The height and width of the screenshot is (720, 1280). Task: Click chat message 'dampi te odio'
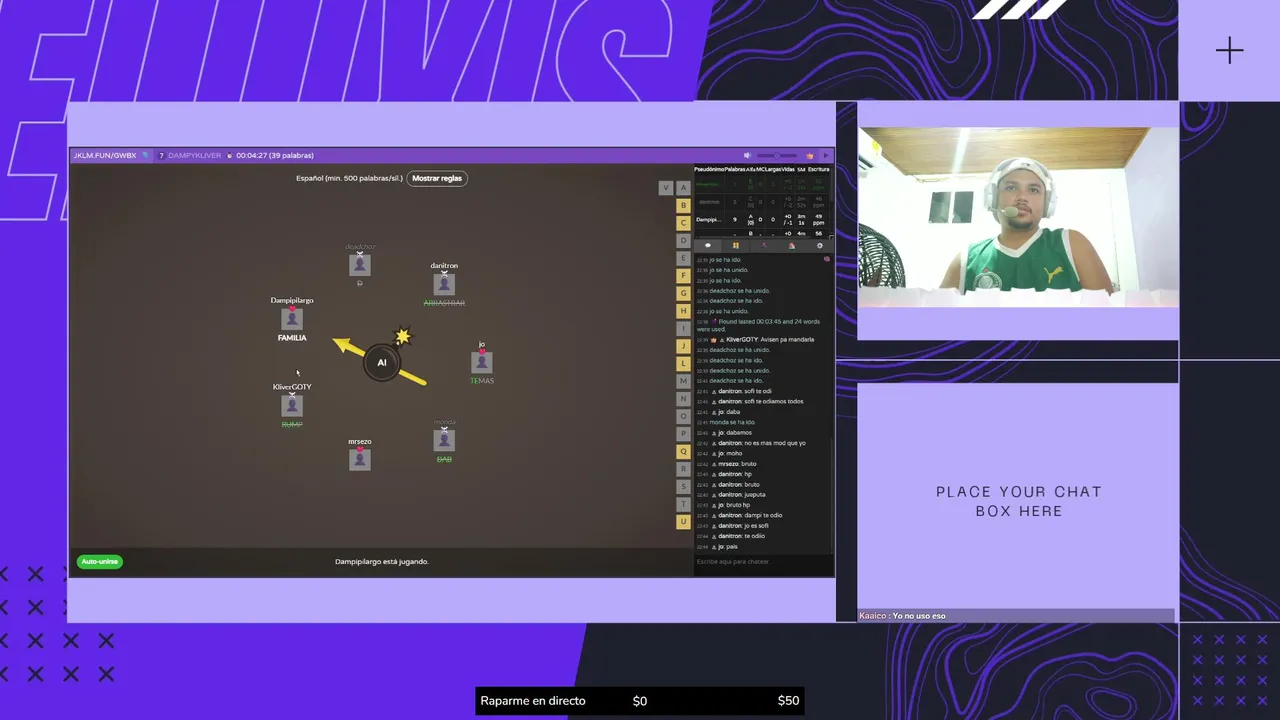click(764, 515)
